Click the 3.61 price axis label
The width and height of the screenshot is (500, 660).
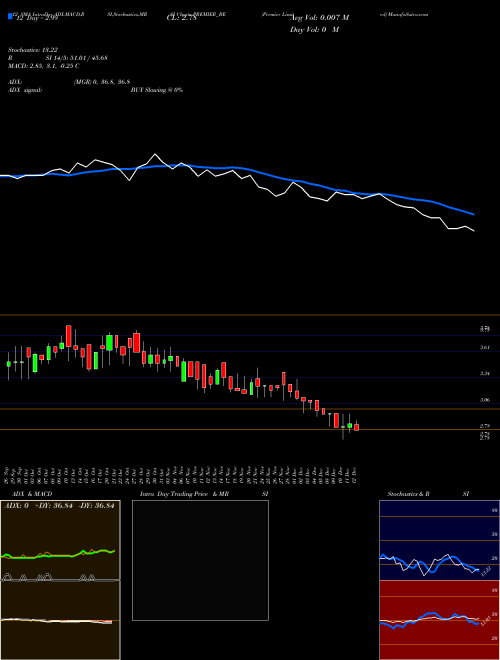tap(485, 348)
